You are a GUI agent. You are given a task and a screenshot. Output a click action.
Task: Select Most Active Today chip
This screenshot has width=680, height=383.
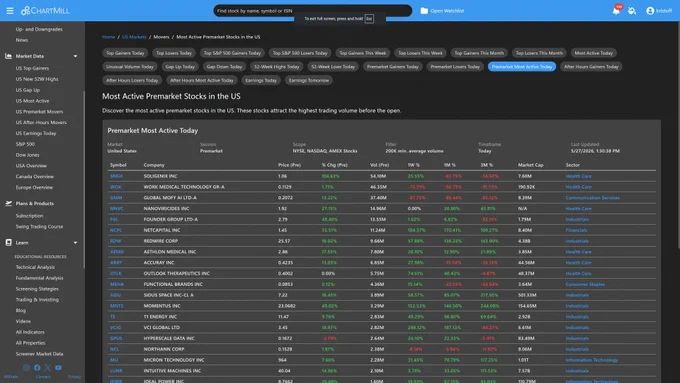coord(594,53)
